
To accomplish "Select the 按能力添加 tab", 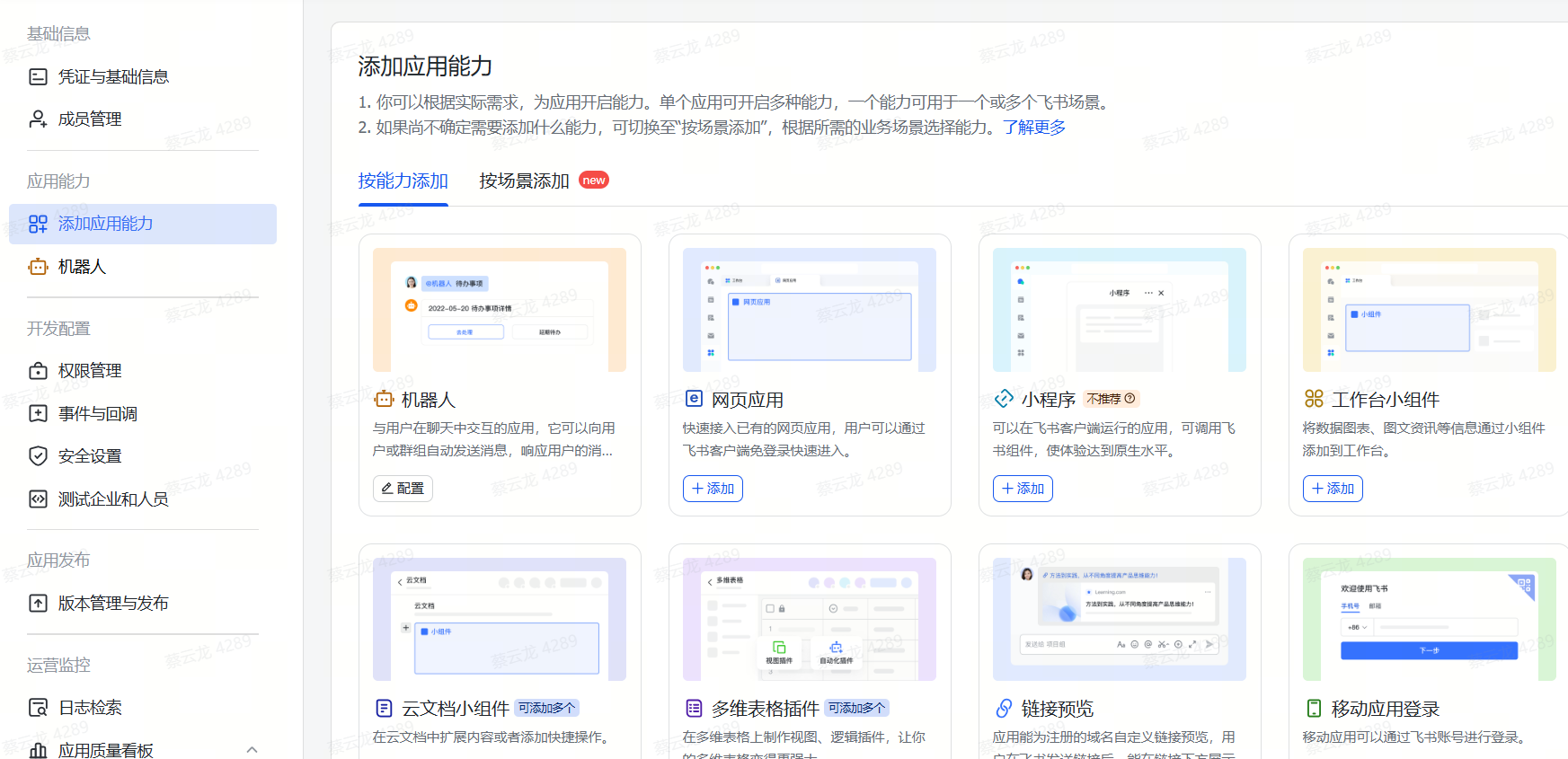I will pos(403,181).
